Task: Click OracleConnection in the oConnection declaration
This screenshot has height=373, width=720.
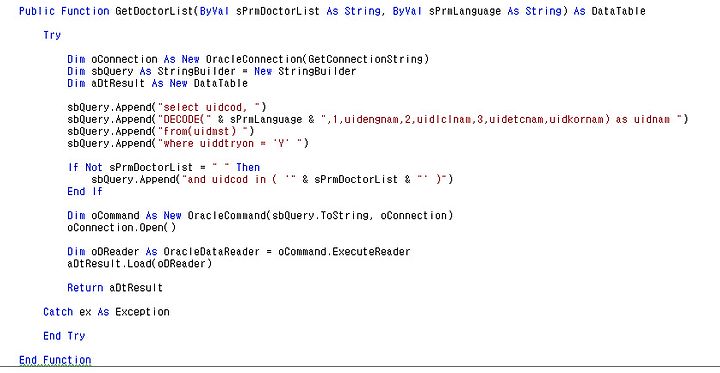Action: pyautogui.click(x=254, y=59)
